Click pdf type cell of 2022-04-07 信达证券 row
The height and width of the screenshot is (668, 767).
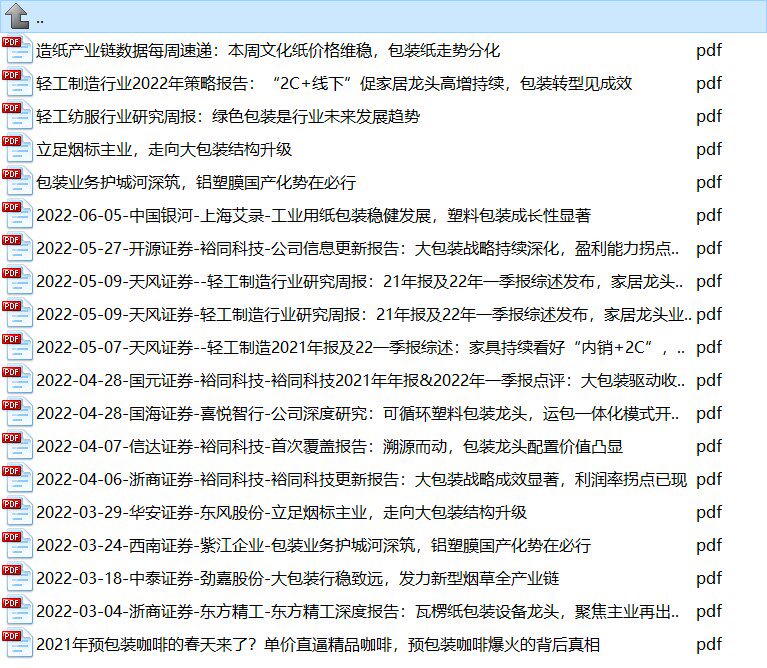pyautogui.click(x=709, y=446)
